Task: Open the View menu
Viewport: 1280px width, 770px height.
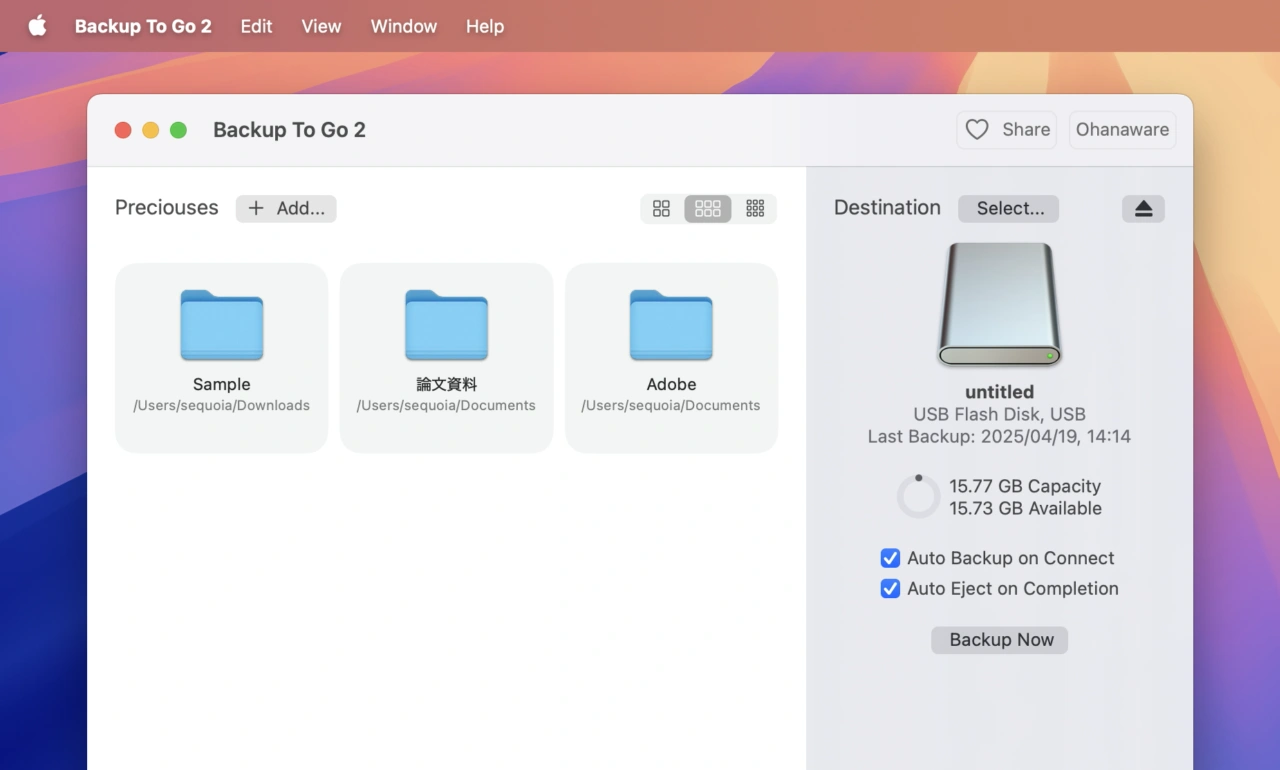Action: 321,26
